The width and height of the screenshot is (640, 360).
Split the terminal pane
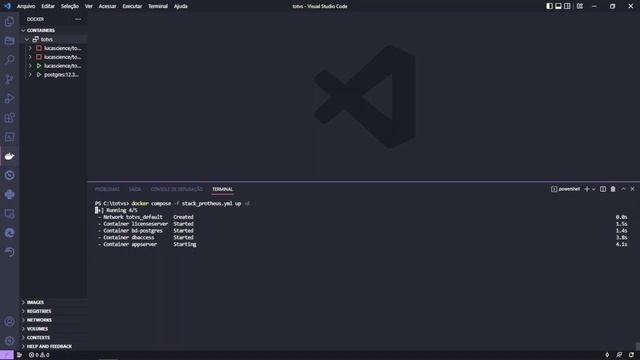(x=603, y=189)
